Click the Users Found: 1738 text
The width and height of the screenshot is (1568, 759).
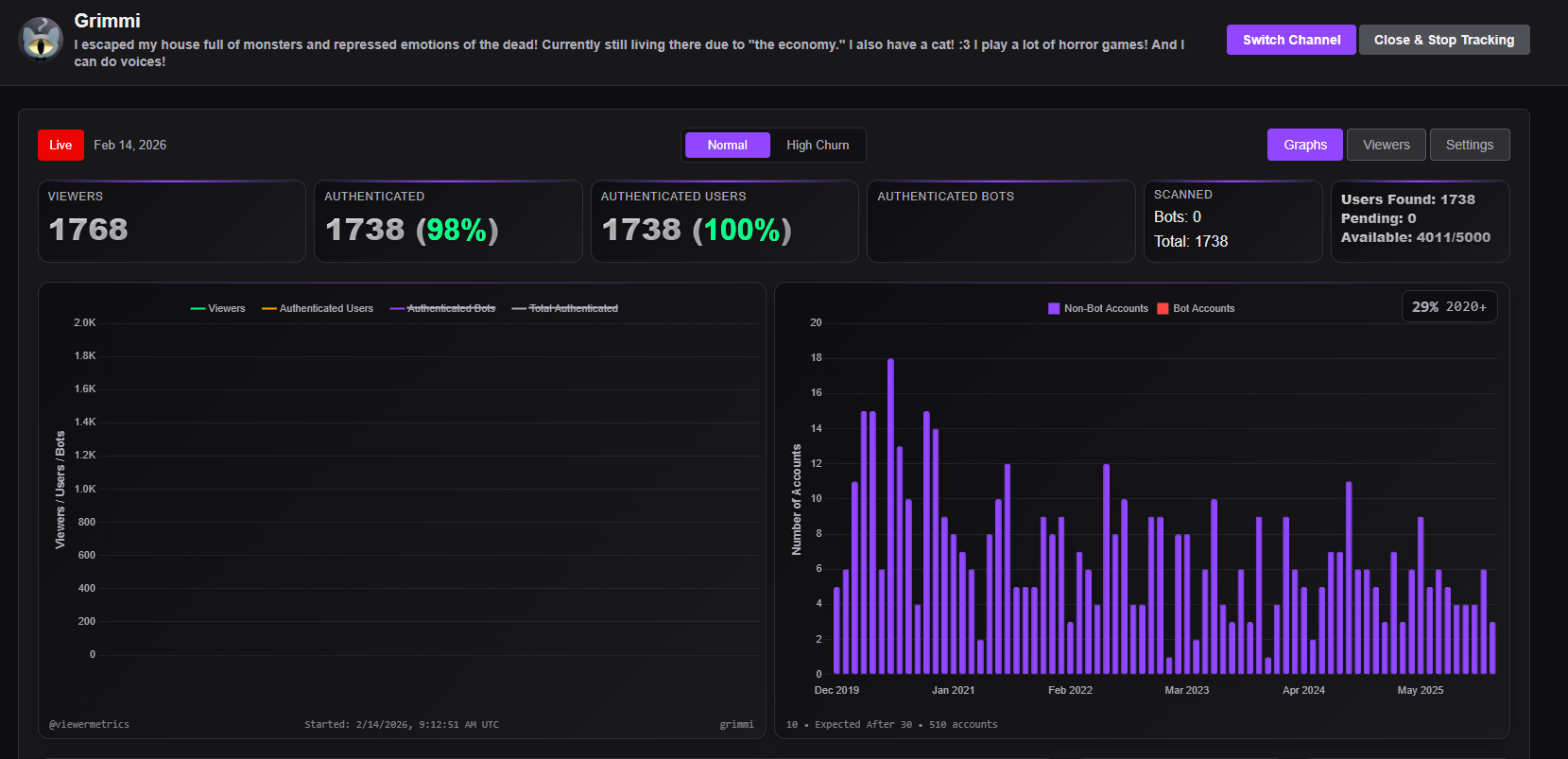pos(1407,199)
